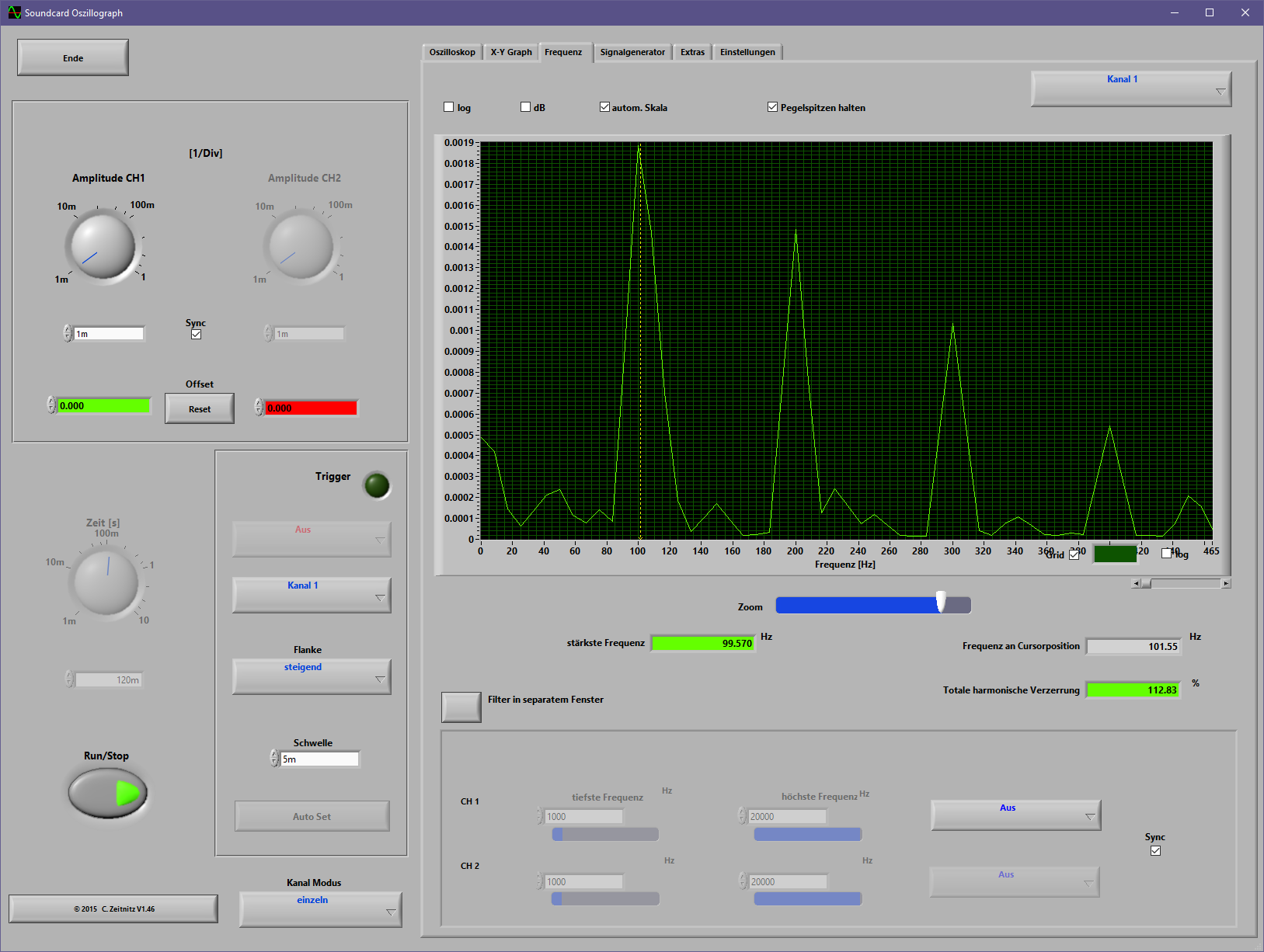This screenshot has width=1264, height=952.
Task: Click the Schwelle threshold stepper arrows
Action: [274, 759]
